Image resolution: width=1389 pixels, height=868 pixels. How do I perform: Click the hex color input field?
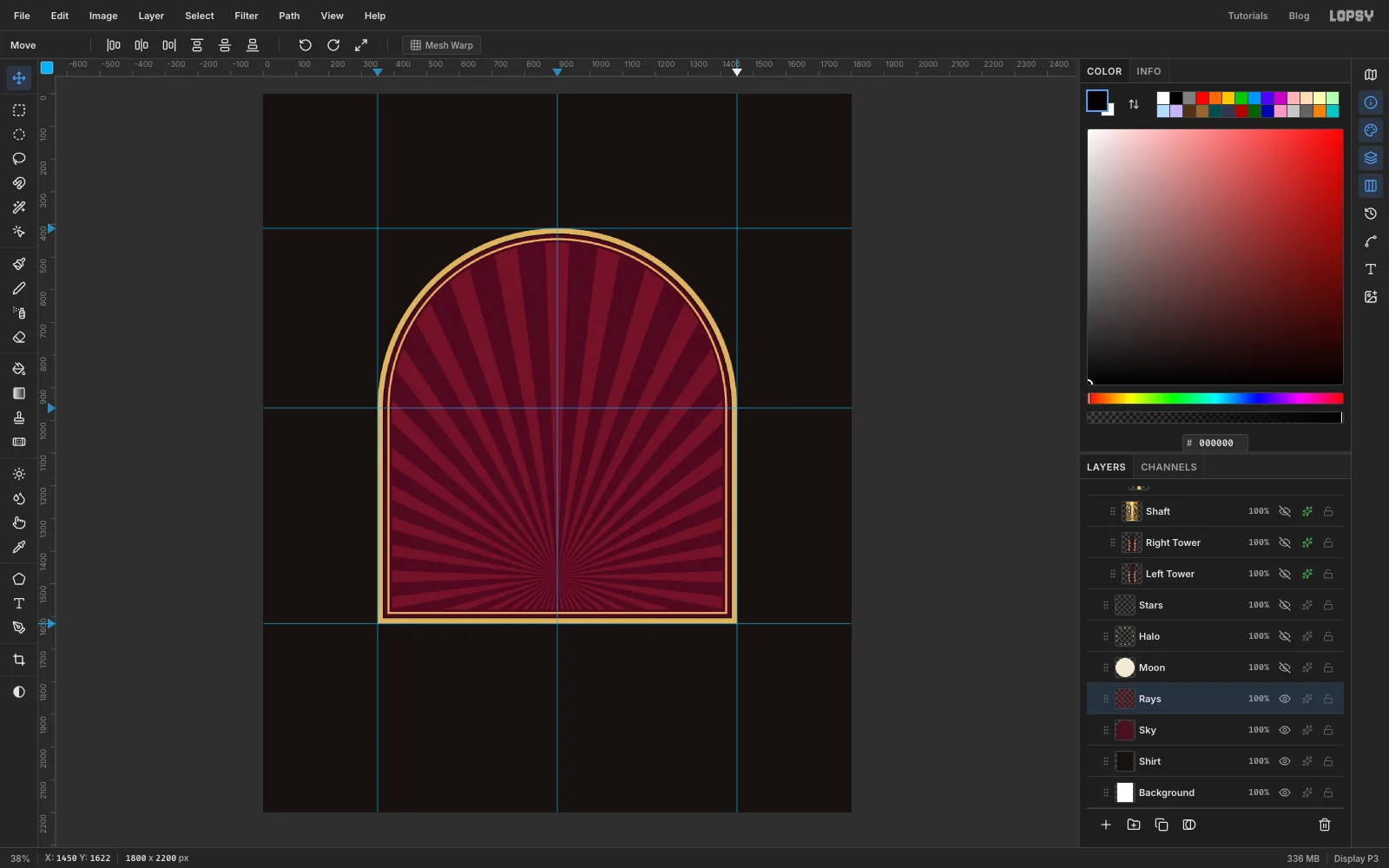coord(1215,443)
